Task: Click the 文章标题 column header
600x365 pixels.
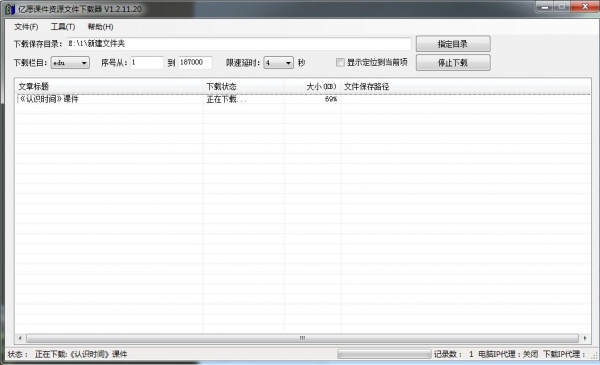Action: click(x=109, y=86)
